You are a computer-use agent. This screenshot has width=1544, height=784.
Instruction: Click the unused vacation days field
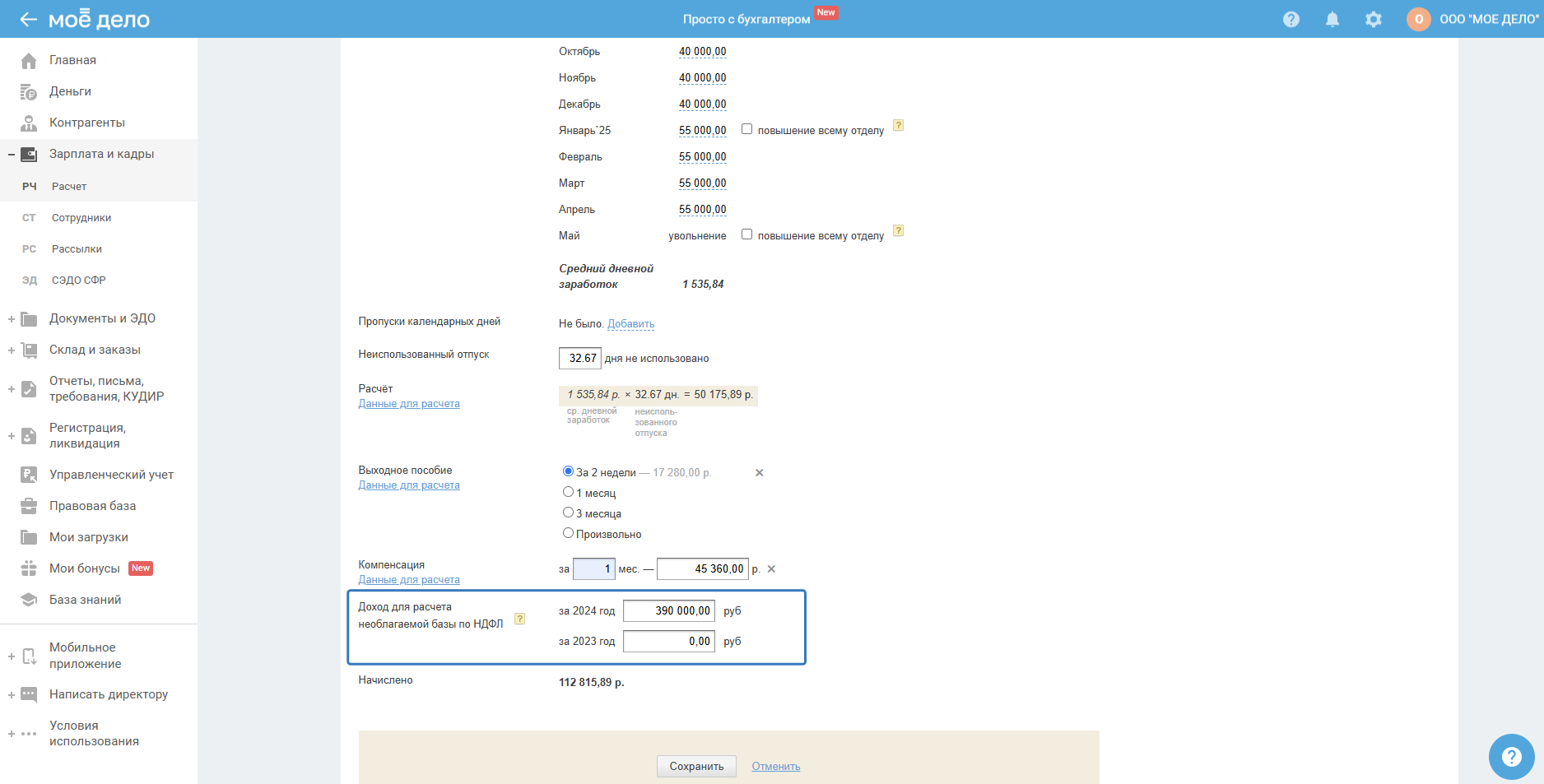tap(580, 358)
